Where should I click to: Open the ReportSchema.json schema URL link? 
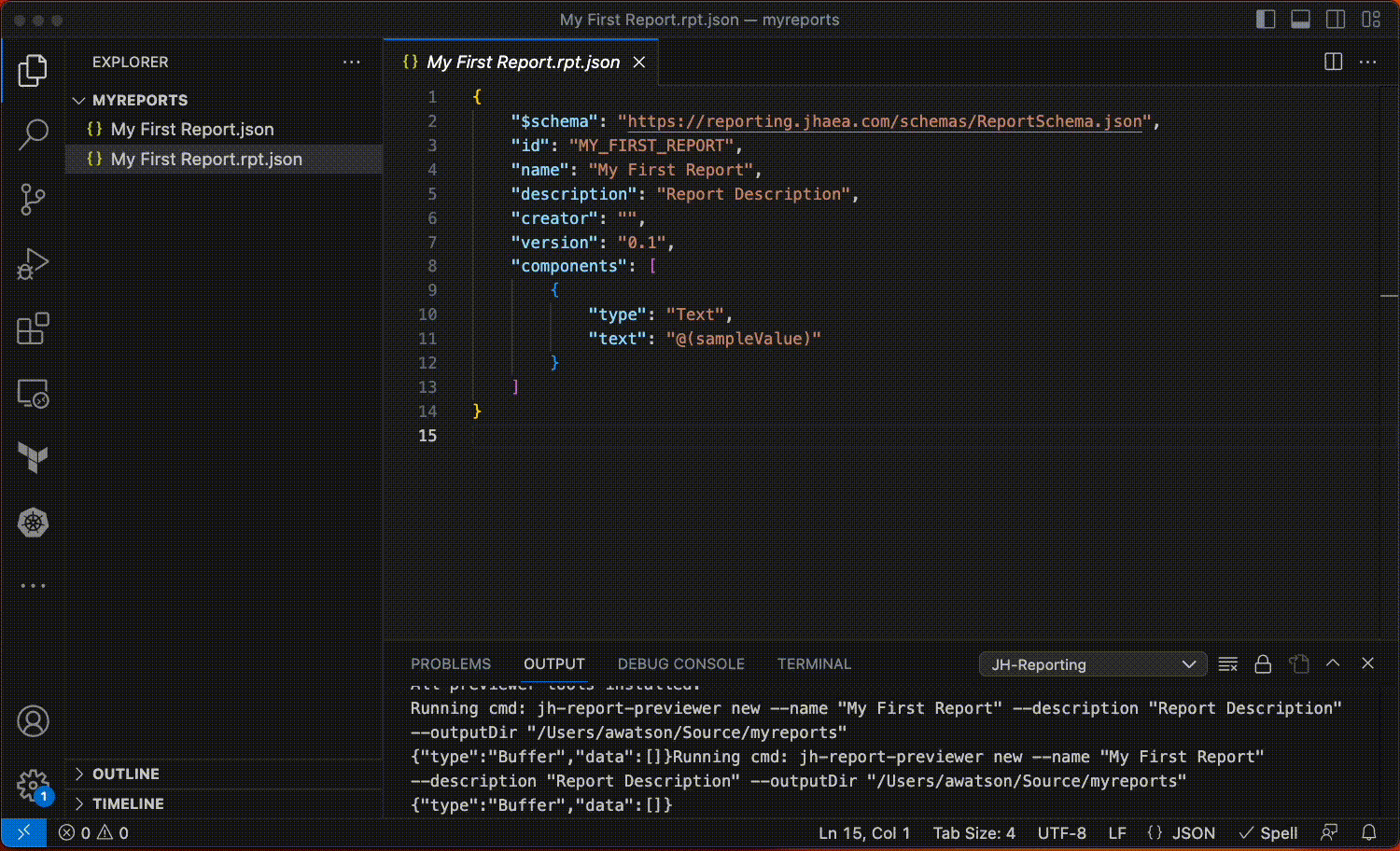point(884,121)
